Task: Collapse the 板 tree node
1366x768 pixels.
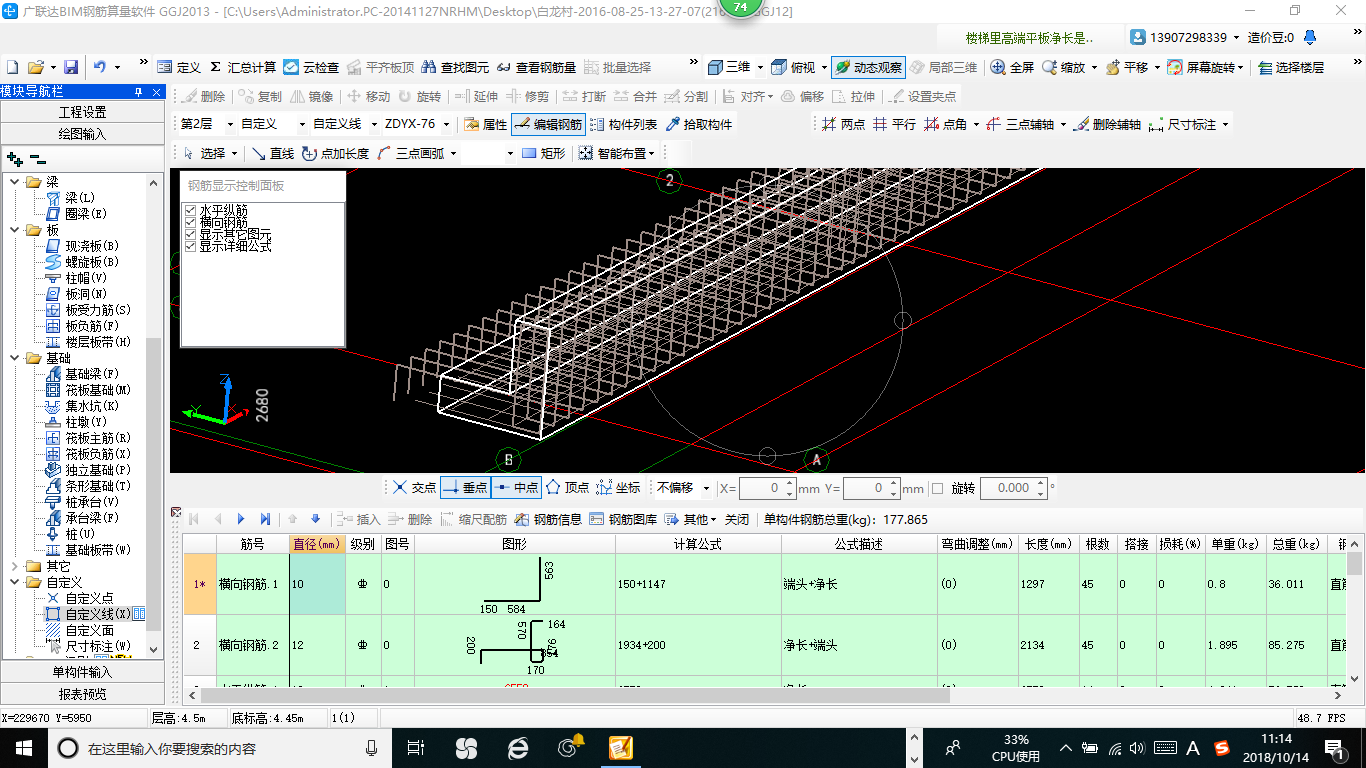Action: point(15,230)
